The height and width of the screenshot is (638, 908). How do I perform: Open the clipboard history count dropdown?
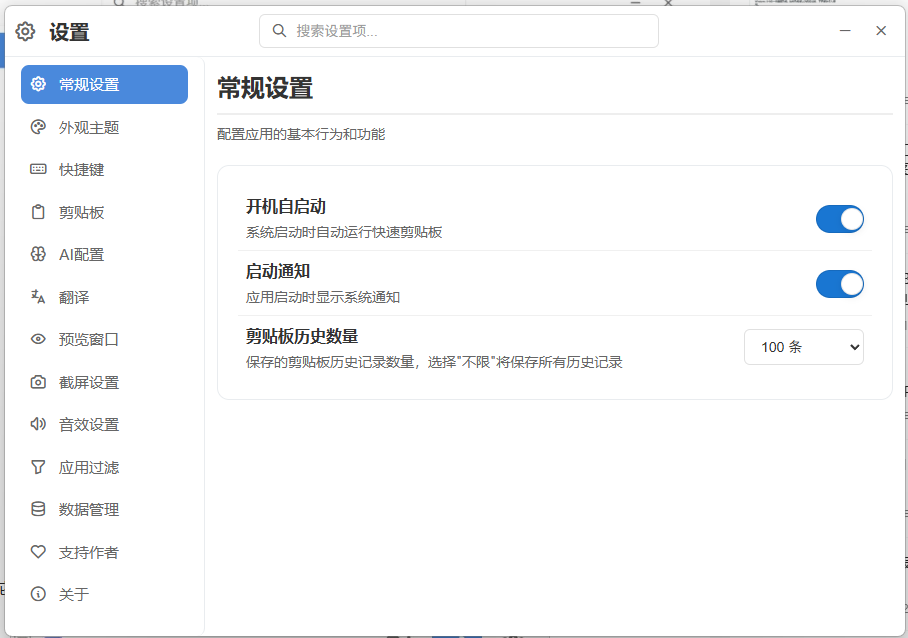[804, 347]
